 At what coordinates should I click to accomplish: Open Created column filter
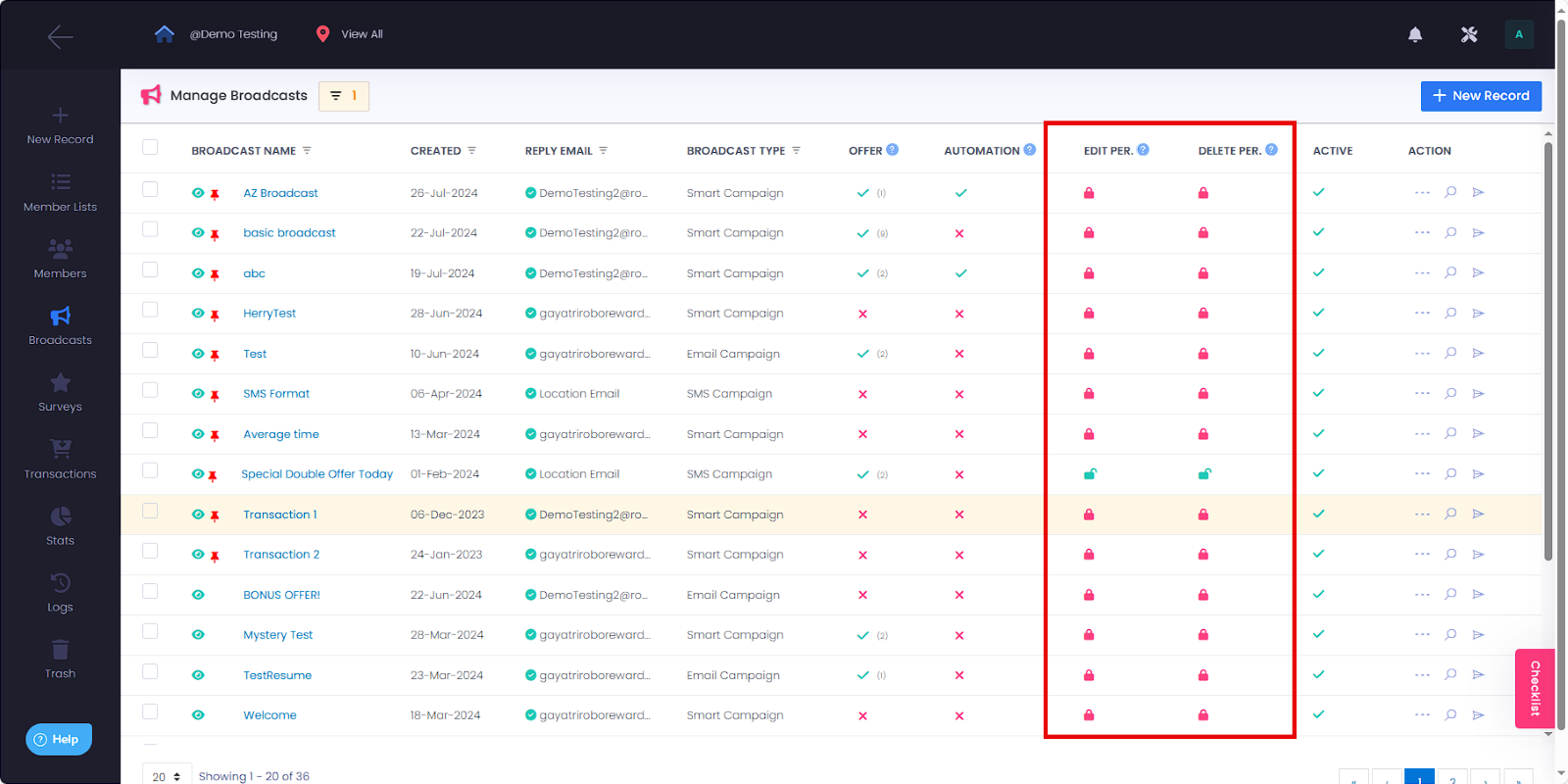click(x=471, y=151)
